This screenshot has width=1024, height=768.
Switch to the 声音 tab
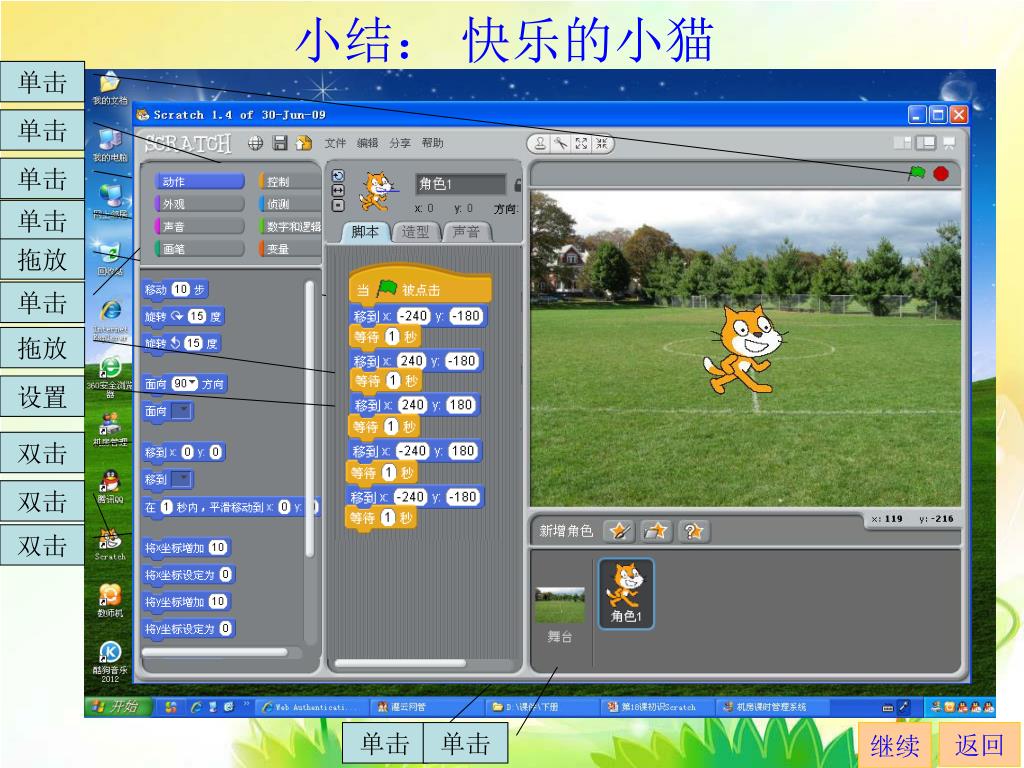coord(466,232)
